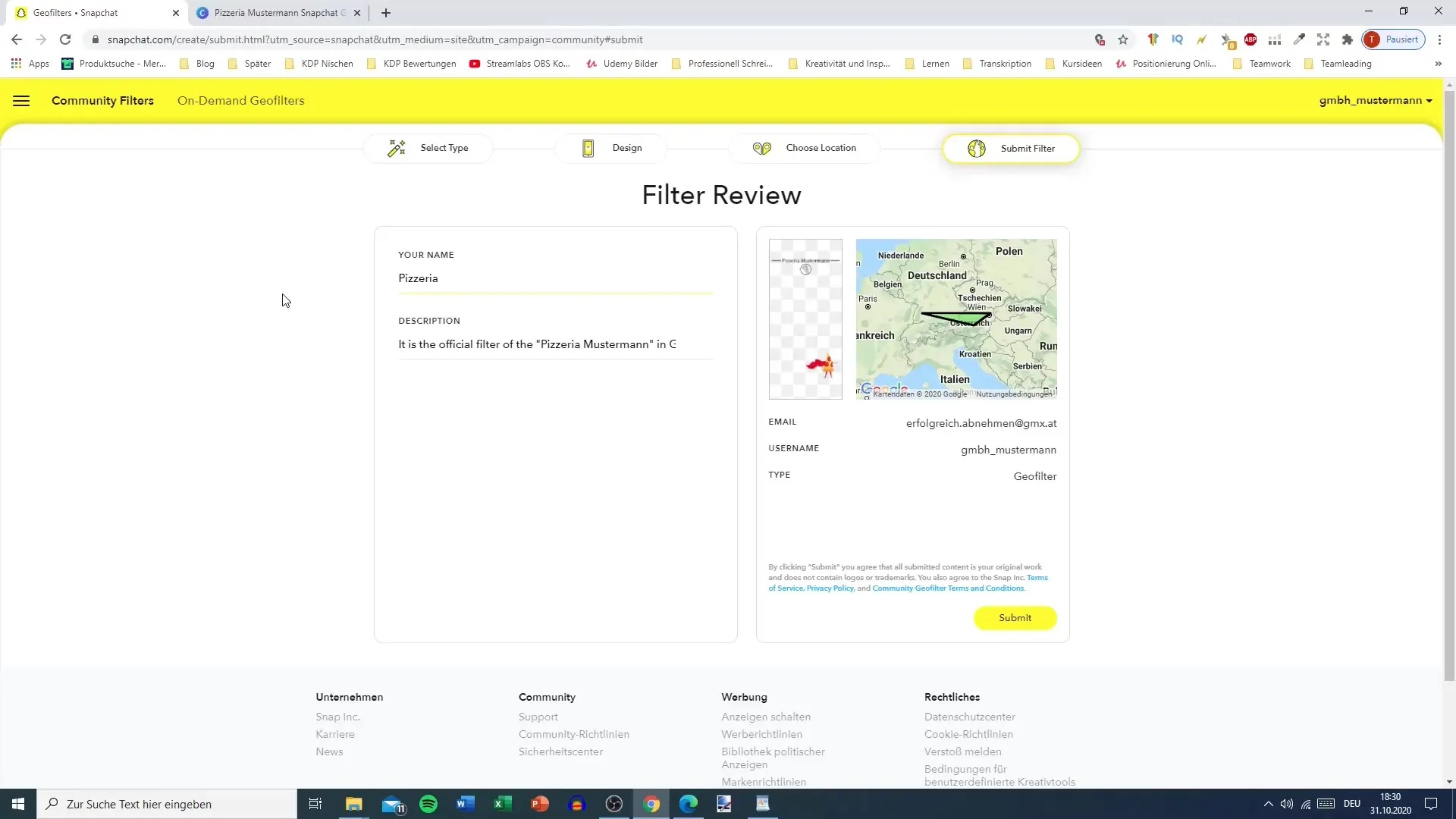Open Karriere footer link

click(335, 735)
